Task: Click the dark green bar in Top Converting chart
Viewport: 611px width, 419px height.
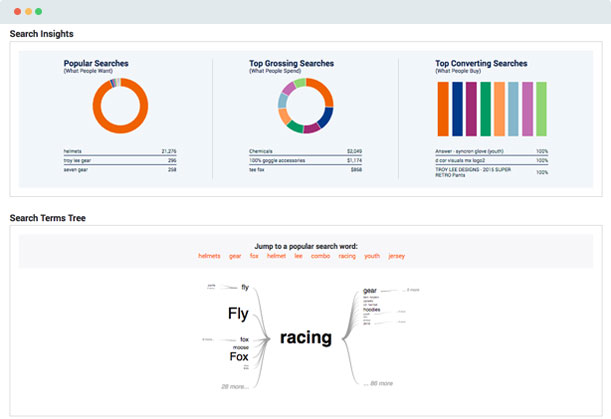Action: [486, 109]
